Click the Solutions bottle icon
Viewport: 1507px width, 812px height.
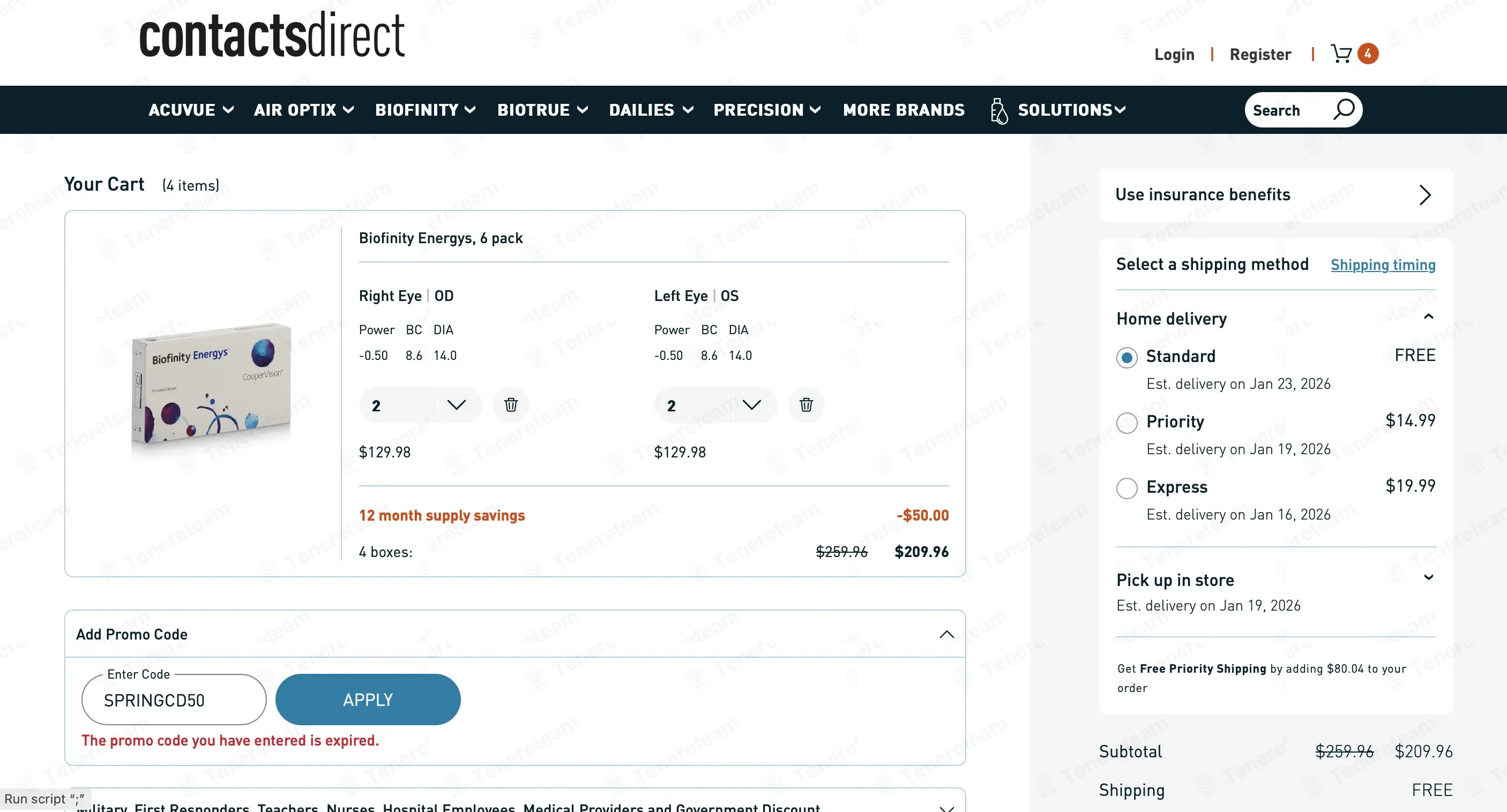[x=998, y=110]
